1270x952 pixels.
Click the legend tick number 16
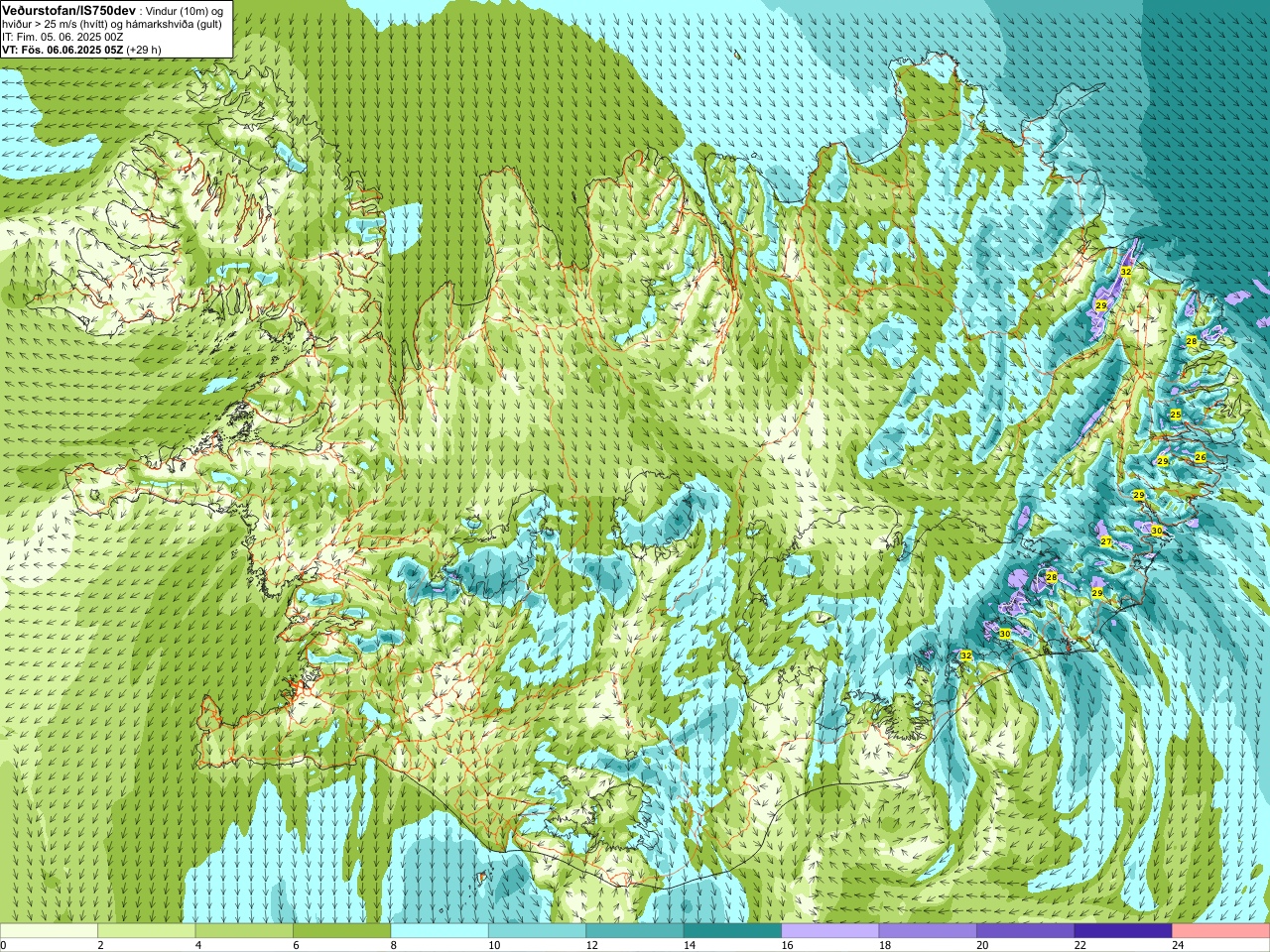[787, 945]
